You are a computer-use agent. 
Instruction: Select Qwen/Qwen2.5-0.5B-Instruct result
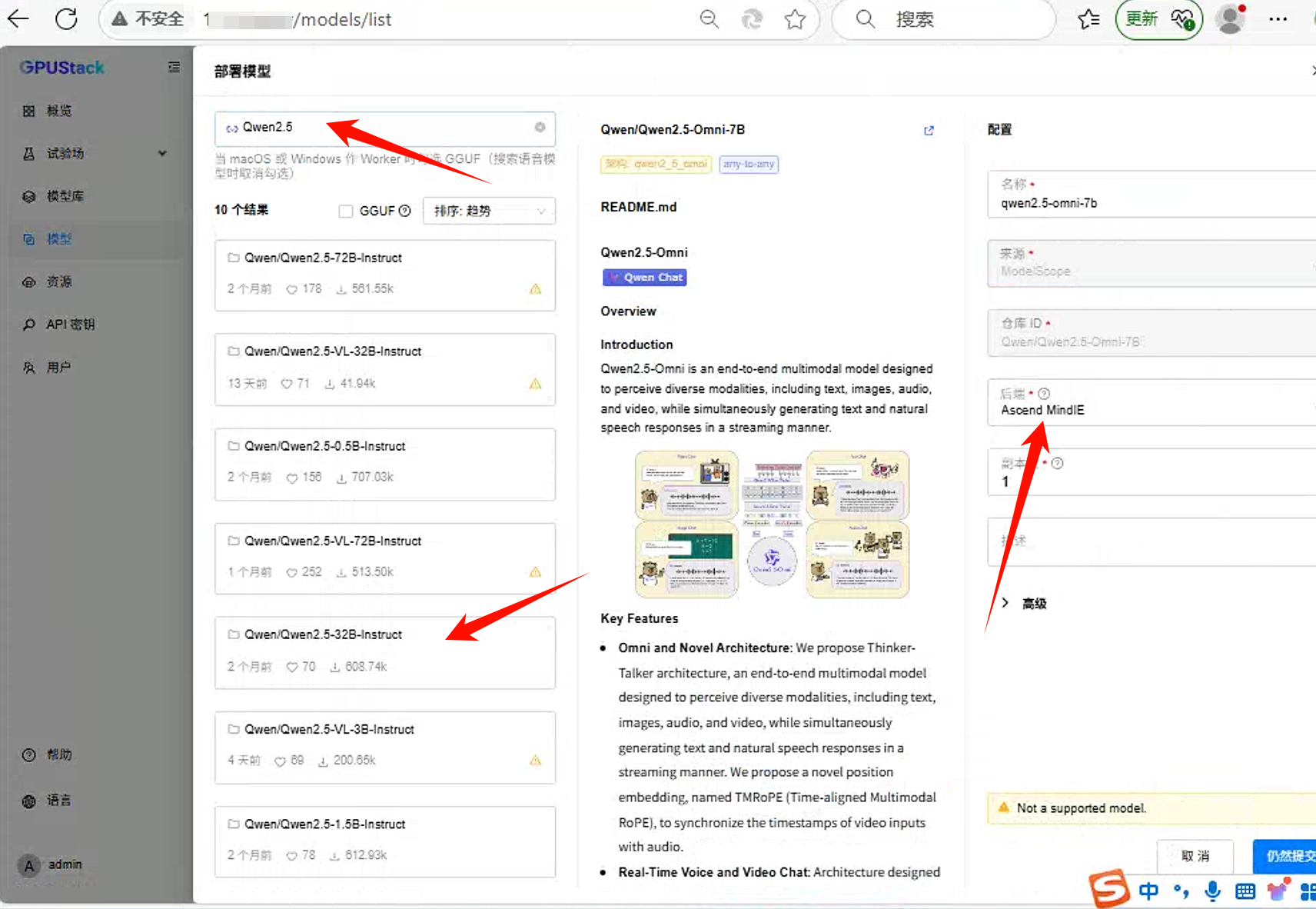pyautogui.click(x=385, y=464)
